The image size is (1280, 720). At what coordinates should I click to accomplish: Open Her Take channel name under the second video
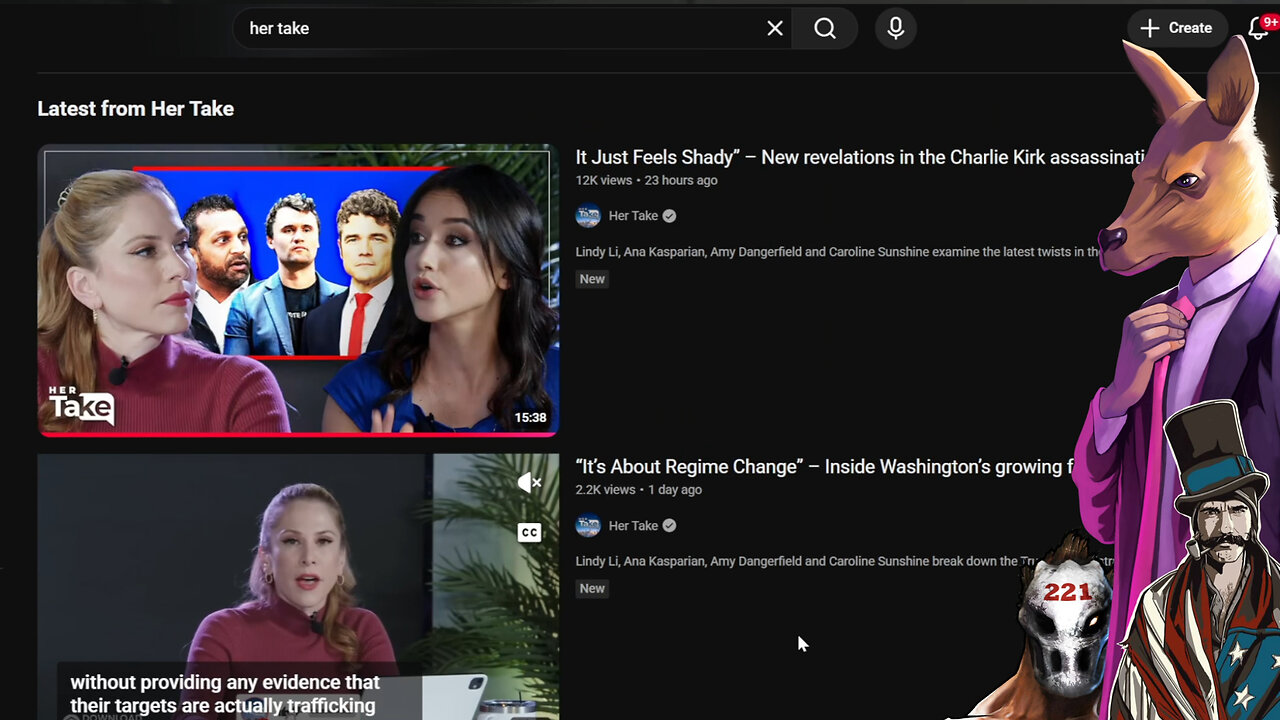pyautogui.click(x=633, y=526)
